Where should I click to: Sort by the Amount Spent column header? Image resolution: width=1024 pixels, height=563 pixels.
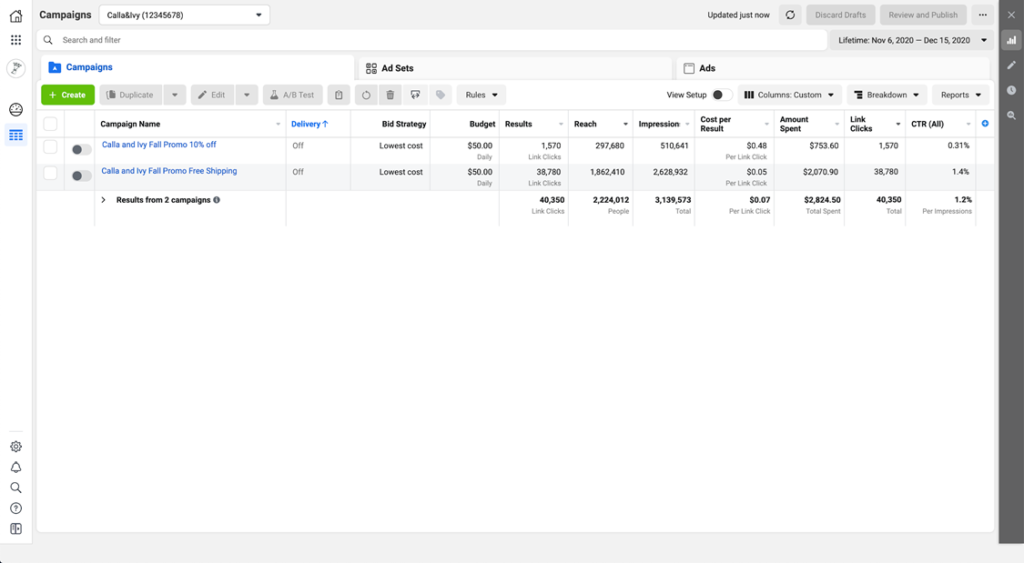794,124
